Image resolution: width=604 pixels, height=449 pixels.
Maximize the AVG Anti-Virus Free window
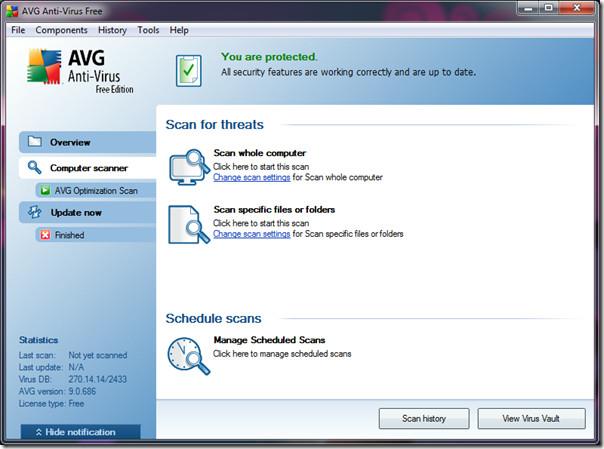tap(549, 8)
